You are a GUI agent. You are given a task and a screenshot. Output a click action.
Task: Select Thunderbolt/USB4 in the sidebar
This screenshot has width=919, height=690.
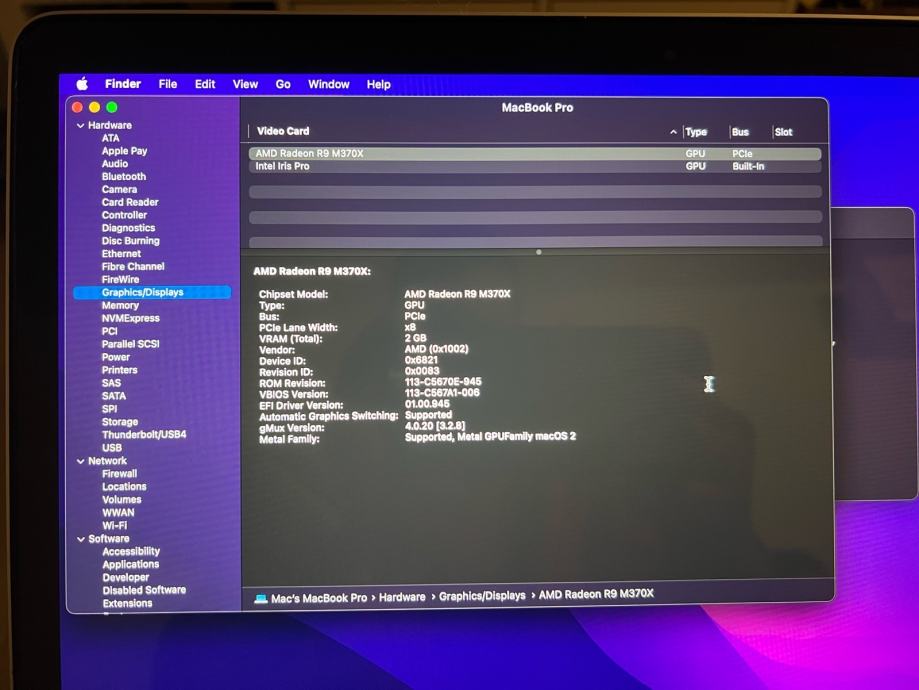[144, 434]
